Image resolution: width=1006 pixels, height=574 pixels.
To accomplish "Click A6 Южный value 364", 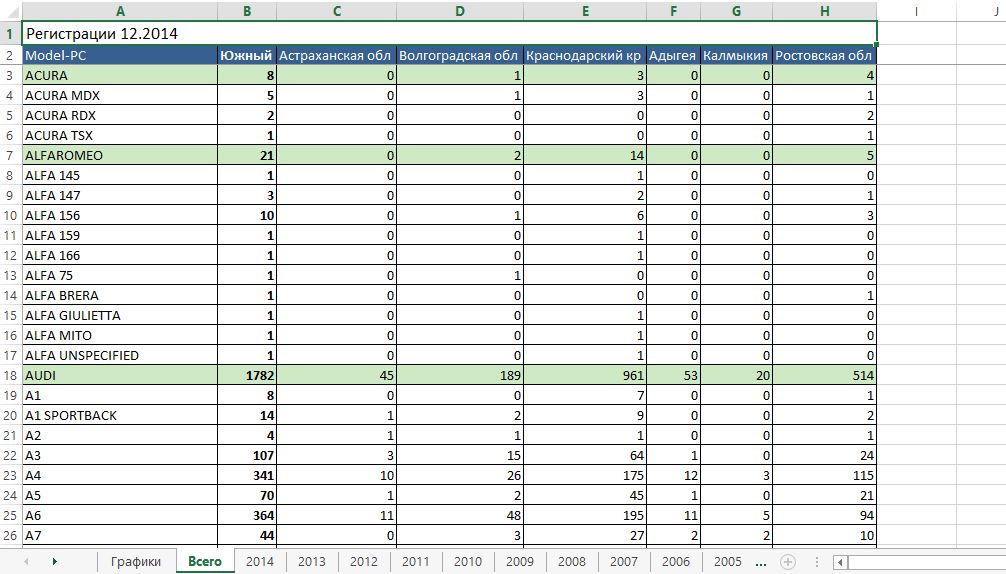I will click(247, 516).
